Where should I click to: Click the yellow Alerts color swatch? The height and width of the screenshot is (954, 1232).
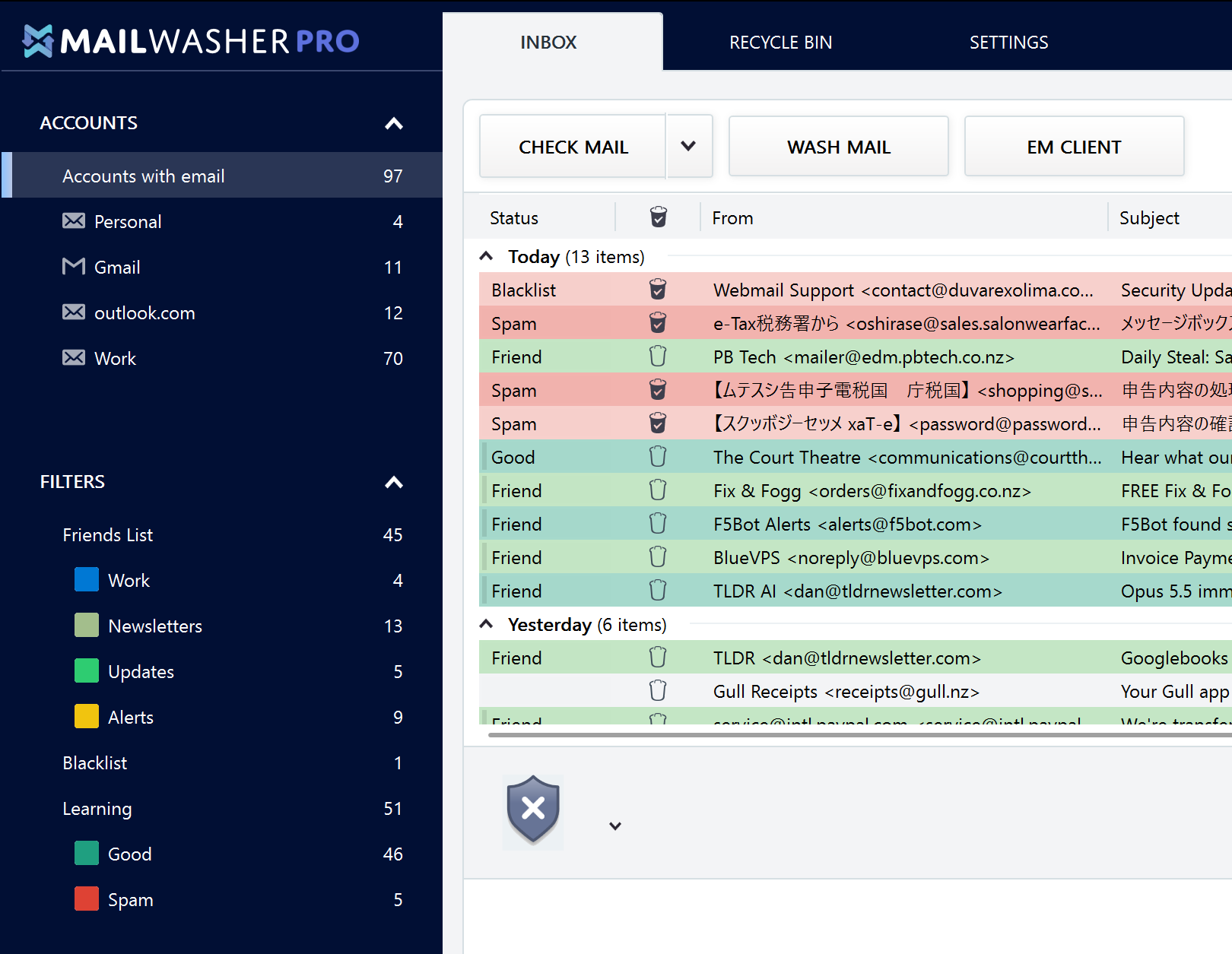(87, 716)
